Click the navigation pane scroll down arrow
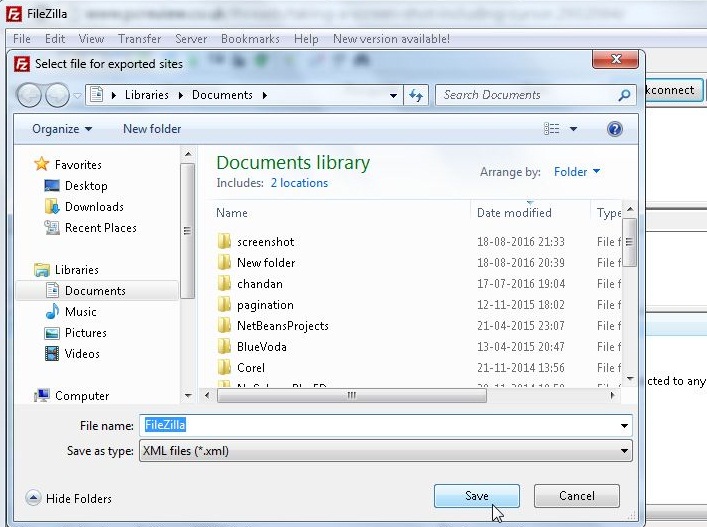 tap(188, 396)
